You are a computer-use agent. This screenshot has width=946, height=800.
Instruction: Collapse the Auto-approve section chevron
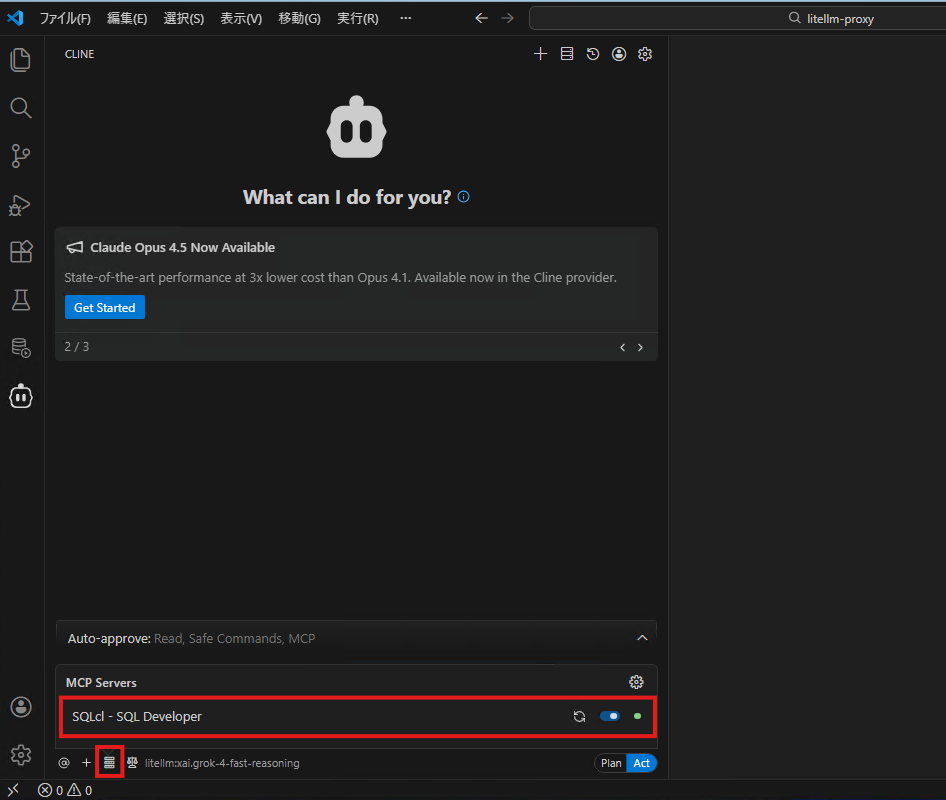[x=642, y=638]
